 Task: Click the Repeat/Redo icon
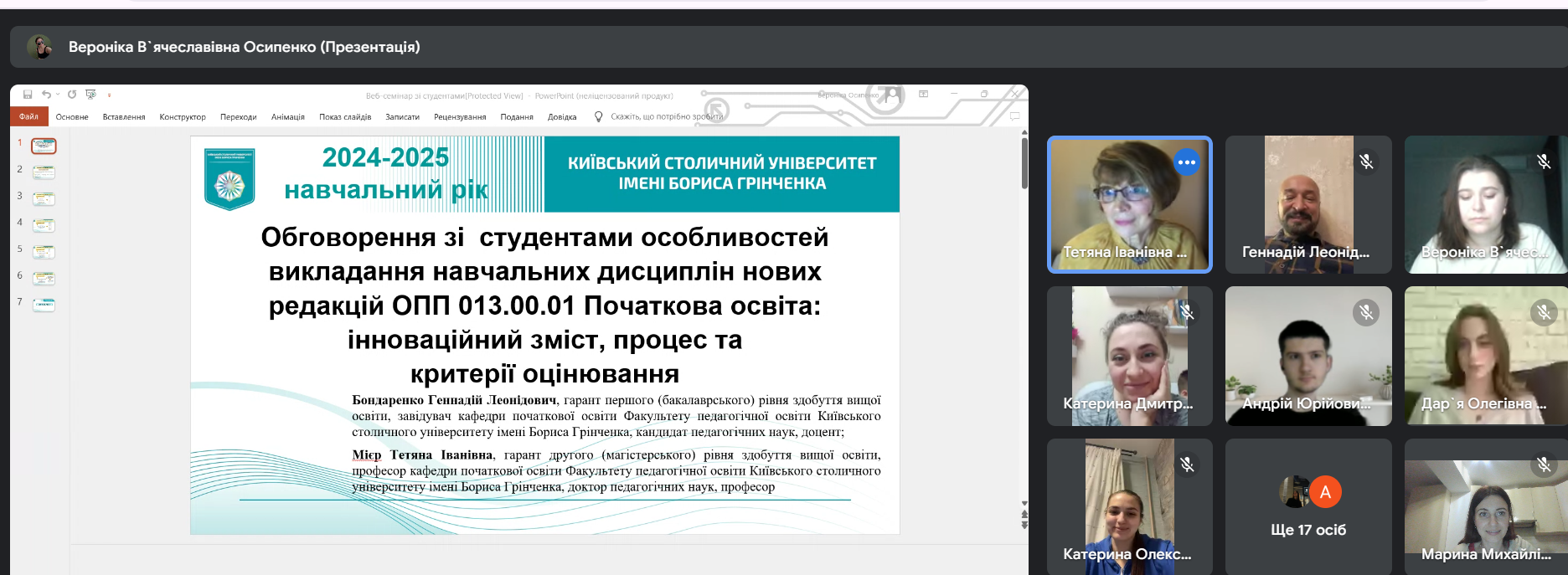(x=72, y=95)
